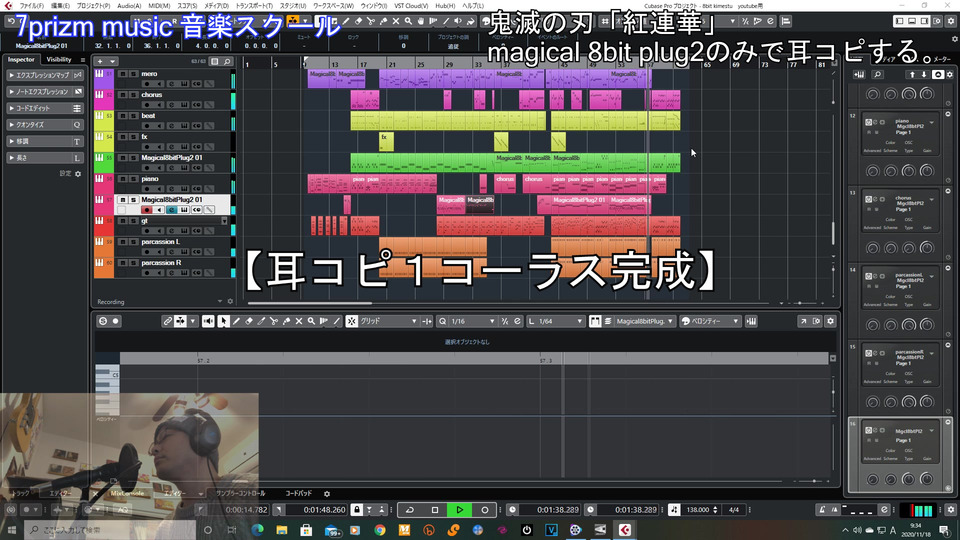Click the locator lock icon in transport bar

[356, 509]
